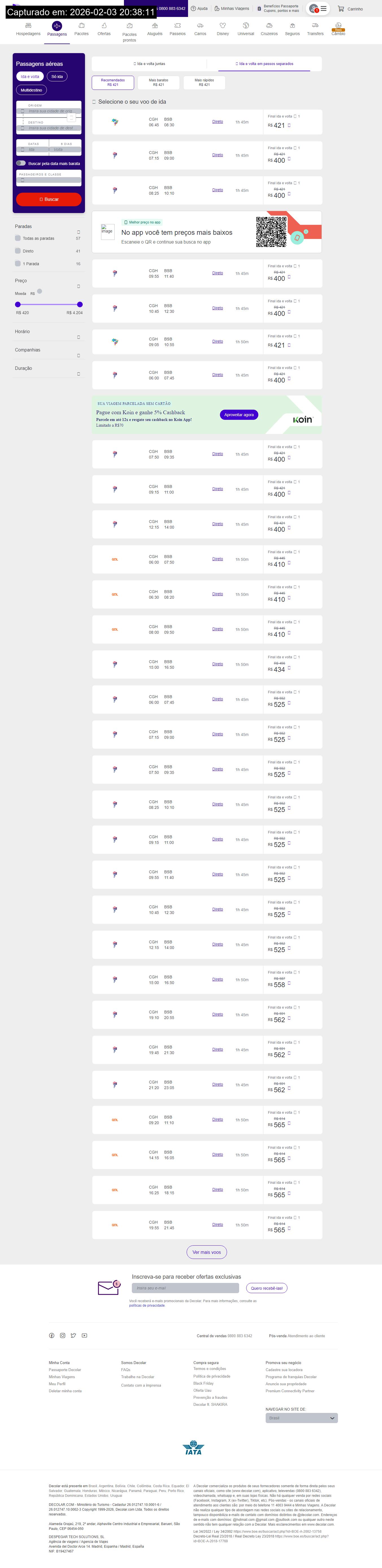This screenshot has width=382, height=1568.
Task: Select the Disney icon in navigation
Action: point(223,25)
